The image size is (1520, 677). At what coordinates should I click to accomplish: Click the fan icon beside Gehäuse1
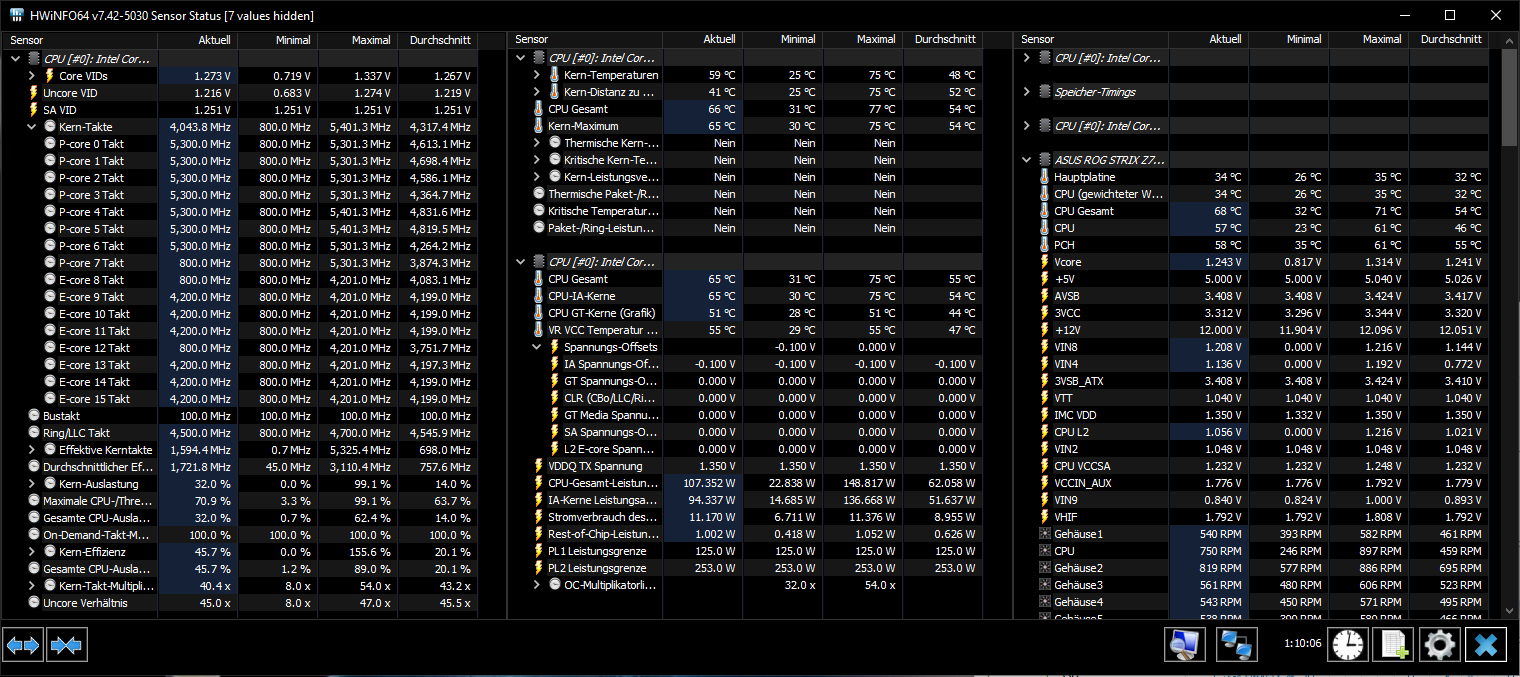1045,535
